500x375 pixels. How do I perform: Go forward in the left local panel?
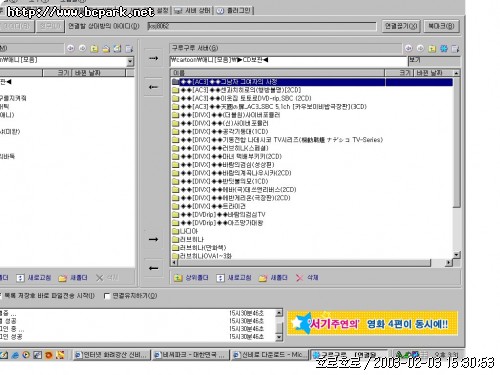pos(82,49)
